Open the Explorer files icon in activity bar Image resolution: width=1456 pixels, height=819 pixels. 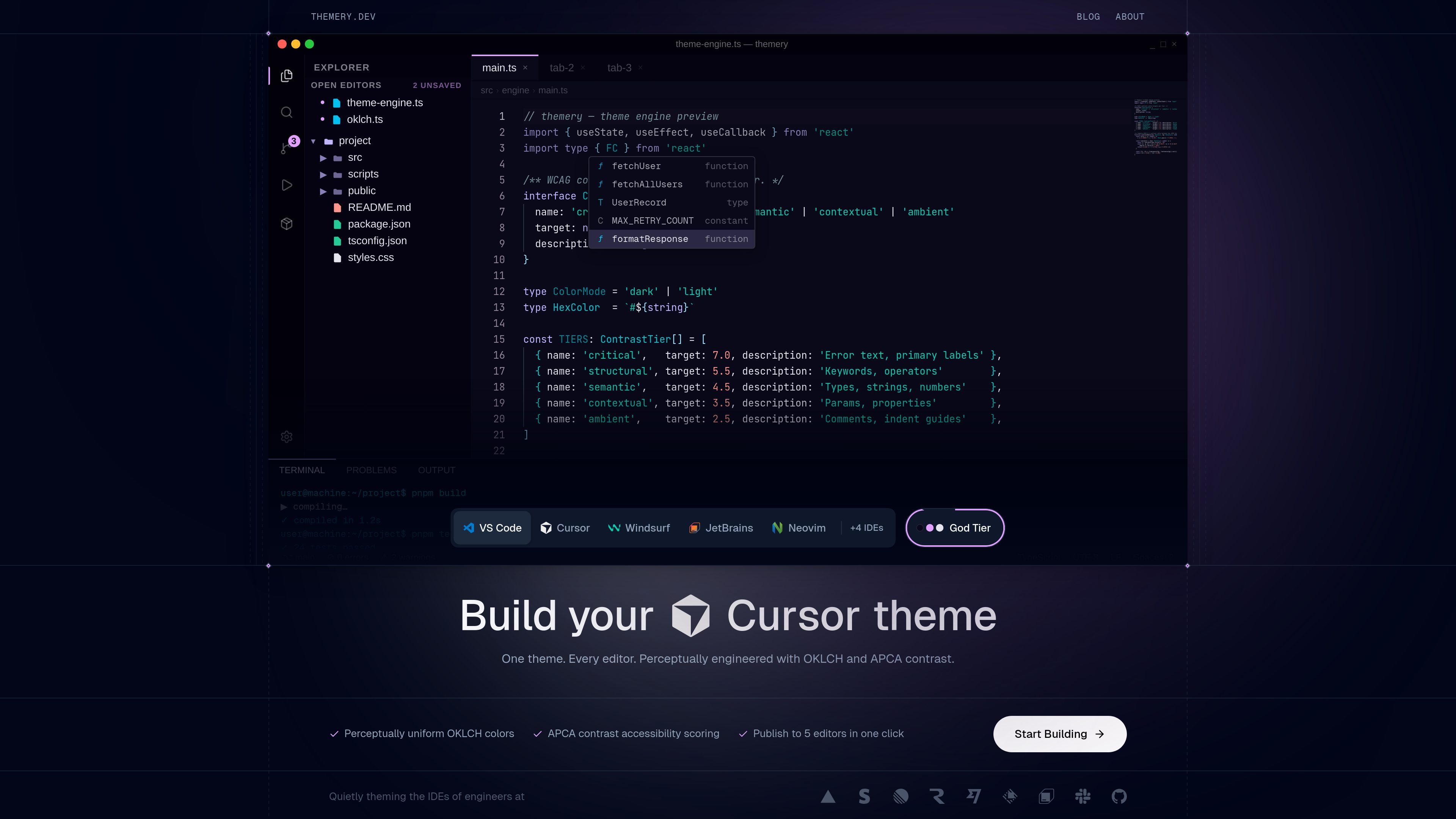tap(287, 76)
